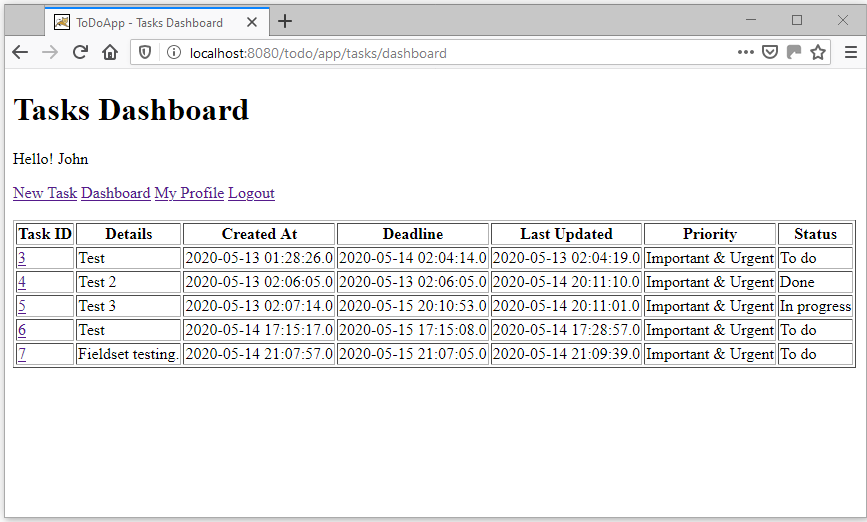Save page to Pocket icon
This screenshot has width=867, height=522.
point(770,53)
